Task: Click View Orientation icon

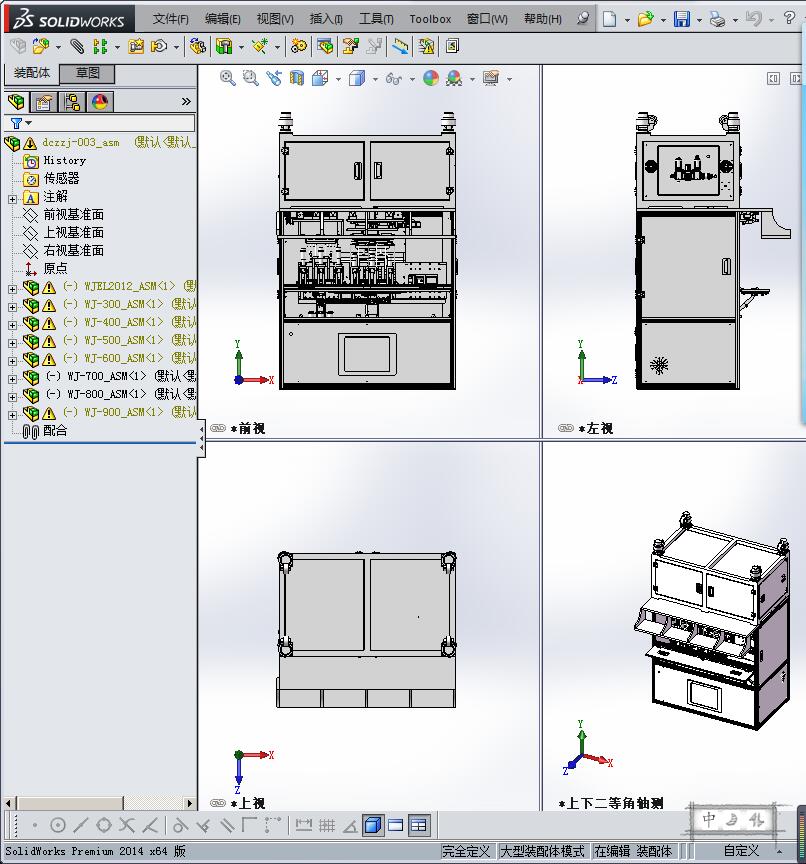Action: (x=320, y=78)
